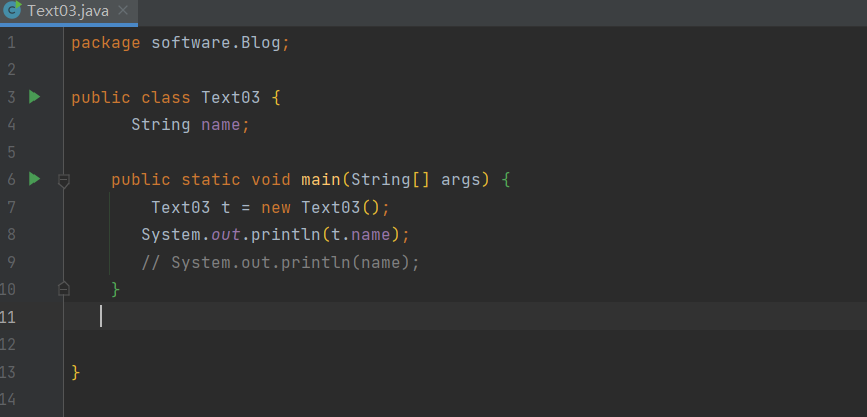Click 'static' keyword on line 6
The height and width of the screenshot is (417, 867).
[x=211, y=179]
